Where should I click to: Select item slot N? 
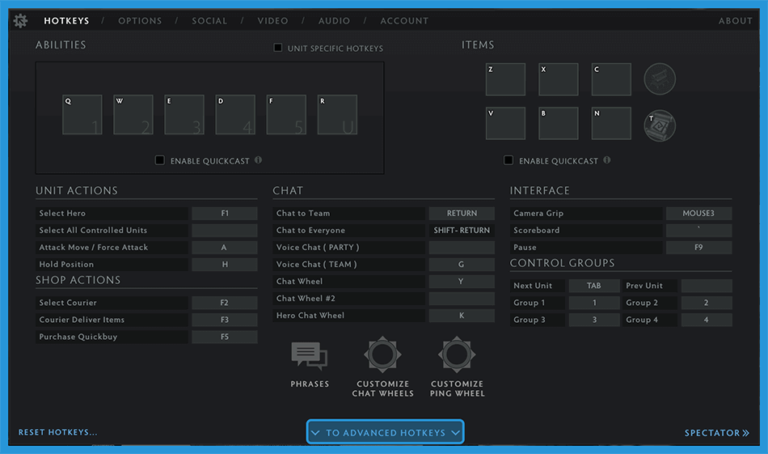tap(611, 123)
